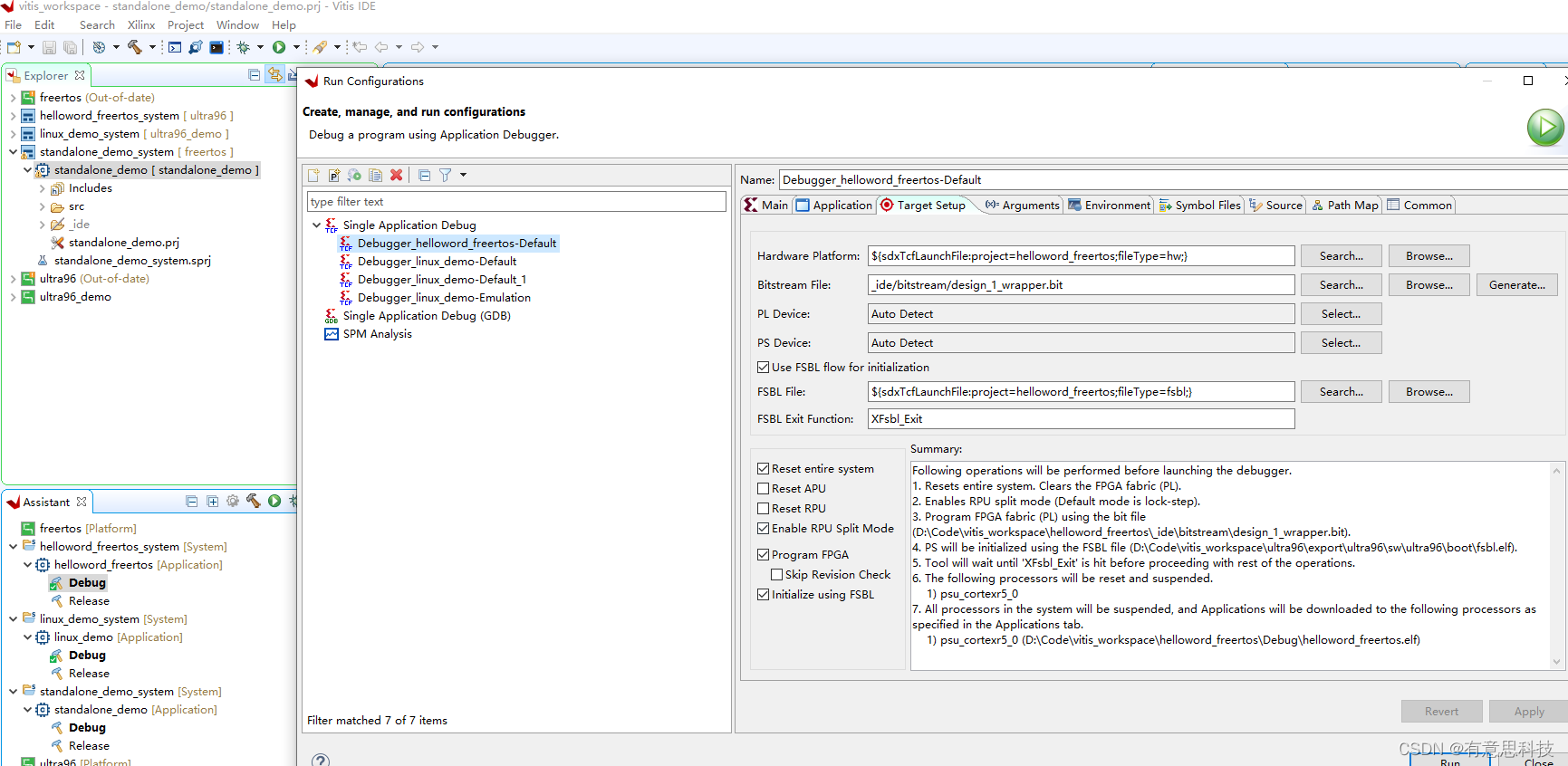The width and height of the screenshot is (1568, 766).
Task: Expand the Includes folder
Action: (42, 188)
